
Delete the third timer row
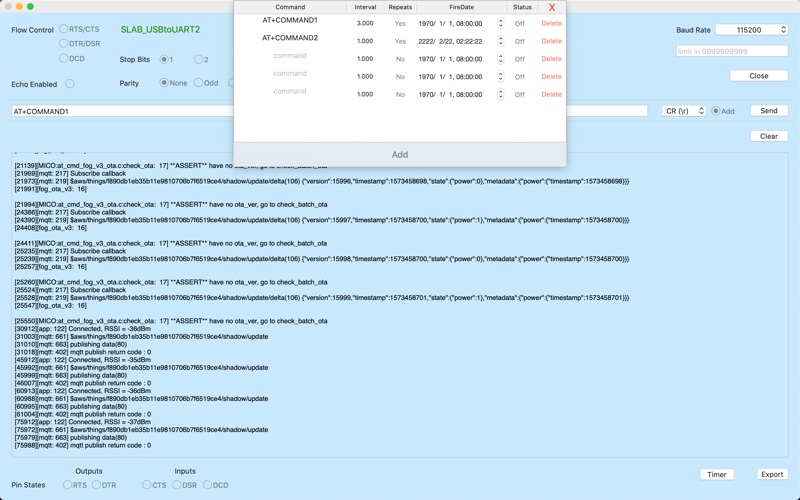(x=551, y=59)
